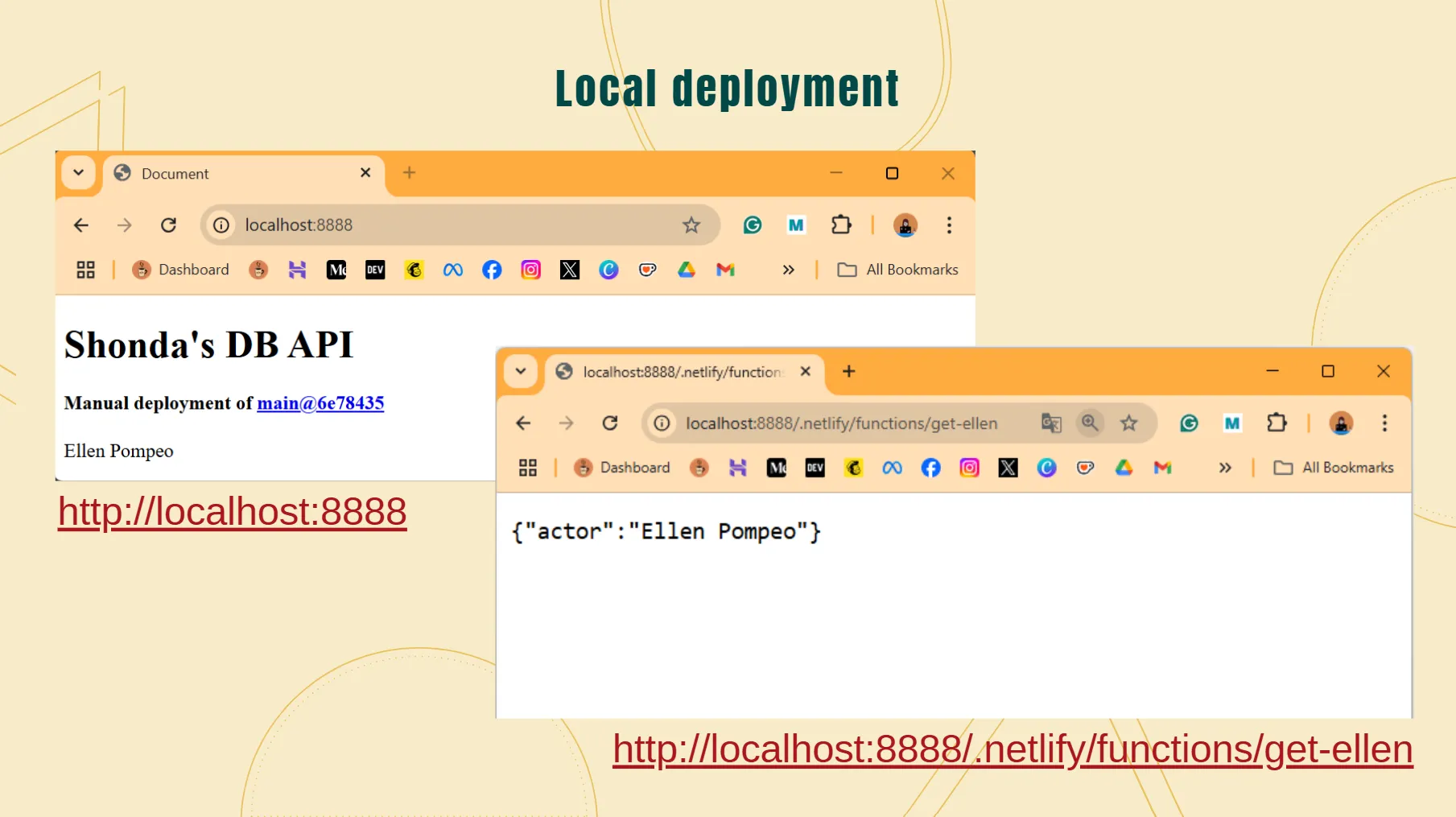Open the Instagram bookmark
The image size is (1456, 817).
pos(969,467)
